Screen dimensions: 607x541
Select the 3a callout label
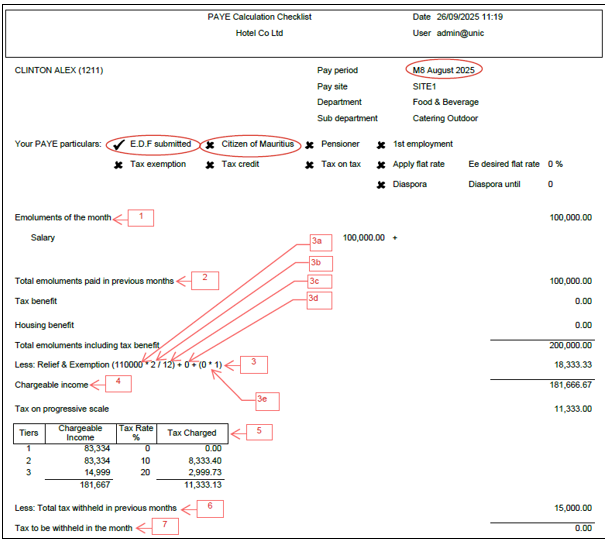pos(319,241)
